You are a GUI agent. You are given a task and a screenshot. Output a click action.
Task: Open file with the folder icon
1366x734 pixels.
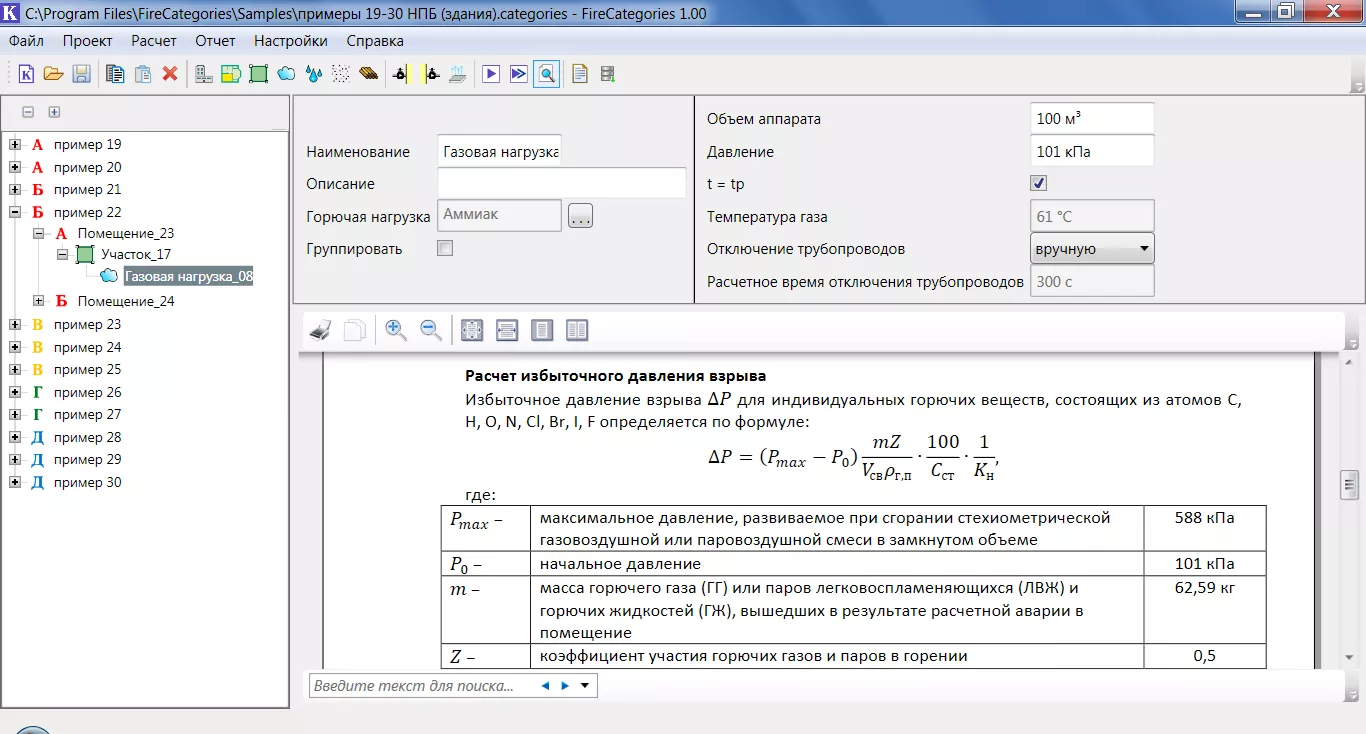click(x=54, y=74)
